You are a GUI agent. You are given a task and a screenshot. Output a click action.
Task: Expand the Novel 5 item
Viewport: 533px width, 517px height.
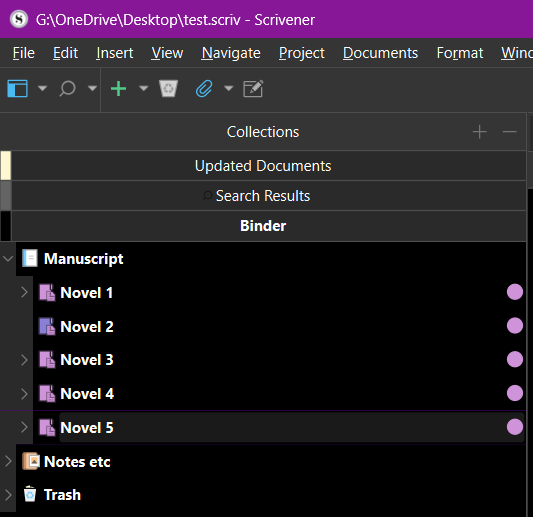pyautogui.click(x=24, y=427)
